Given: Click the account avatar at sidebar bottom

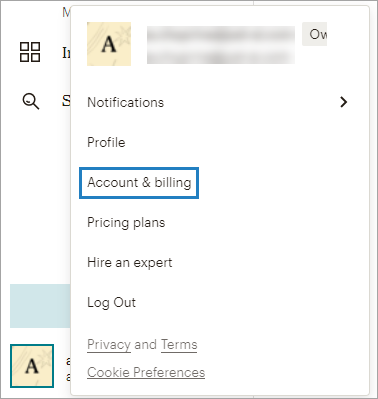Looking at the screenshot, I should point(32,366).
